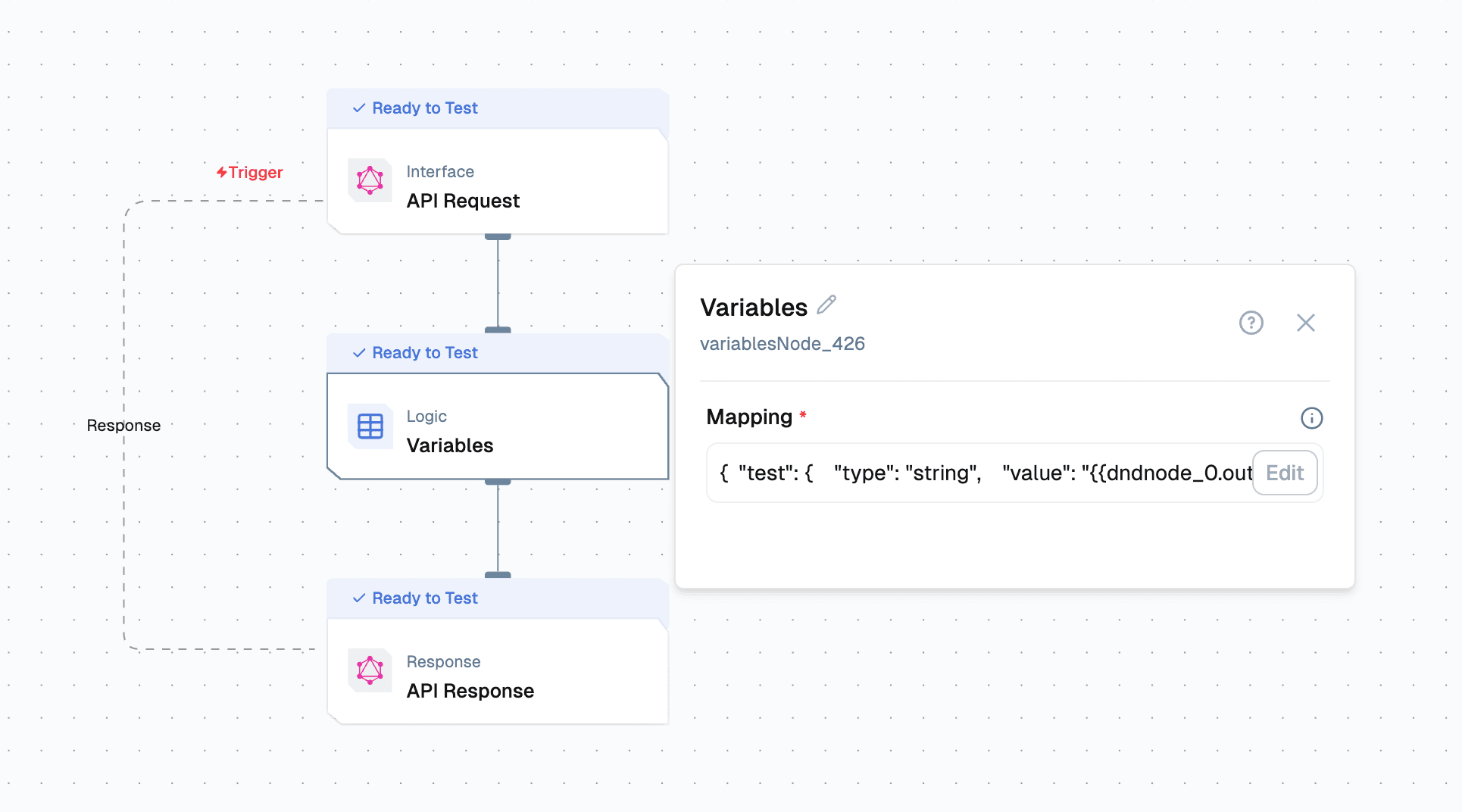The image size is (1462, 812).
Task: Close the Variables panel
Action: [1305, 323]
